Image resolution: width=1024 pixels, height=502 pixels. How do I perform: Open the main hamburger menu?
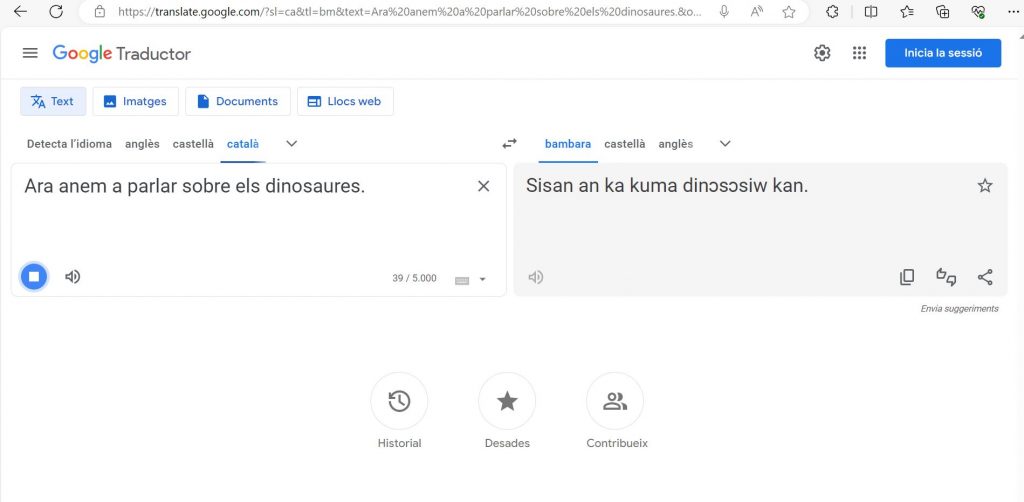30,54
